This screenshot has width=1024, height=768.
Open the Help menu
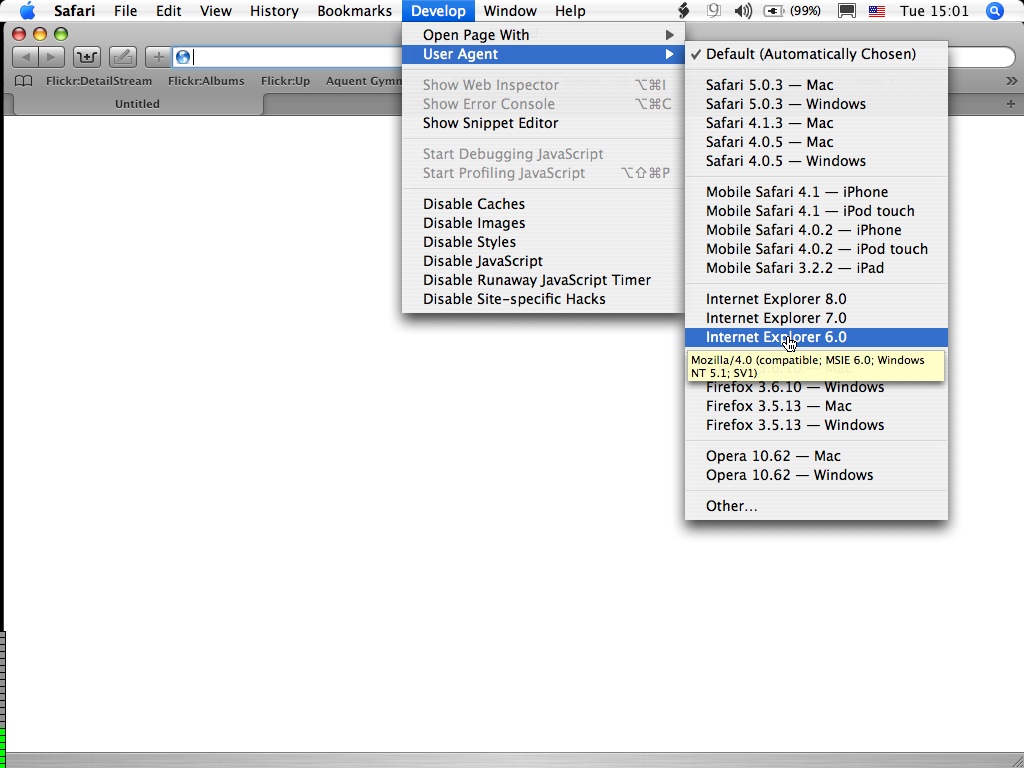(x=570, y=10)
